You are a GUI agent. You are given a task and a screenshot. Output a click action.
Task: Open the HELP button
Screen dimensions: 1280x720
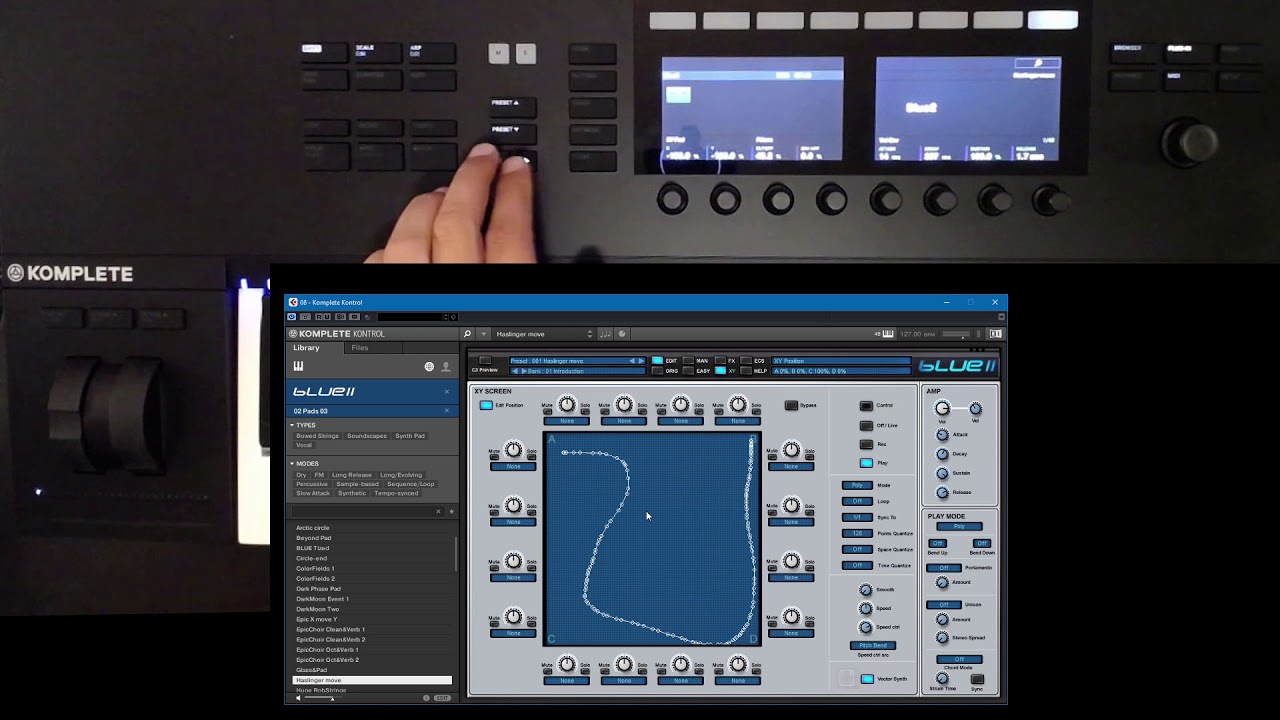[x=746, y=371]
